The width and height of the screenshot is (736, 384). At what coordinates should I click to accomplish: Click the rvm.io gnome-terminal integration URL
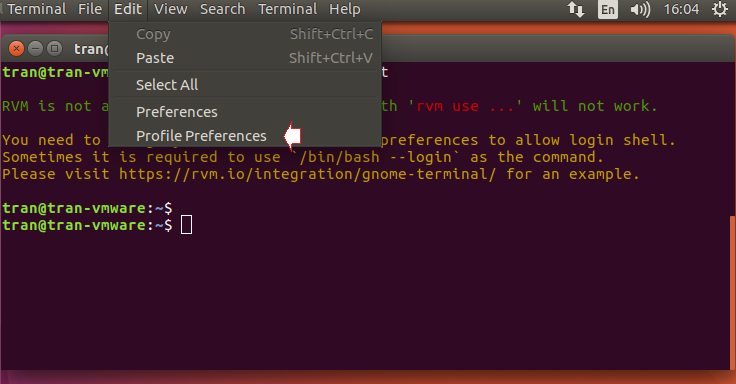point(307,174)
